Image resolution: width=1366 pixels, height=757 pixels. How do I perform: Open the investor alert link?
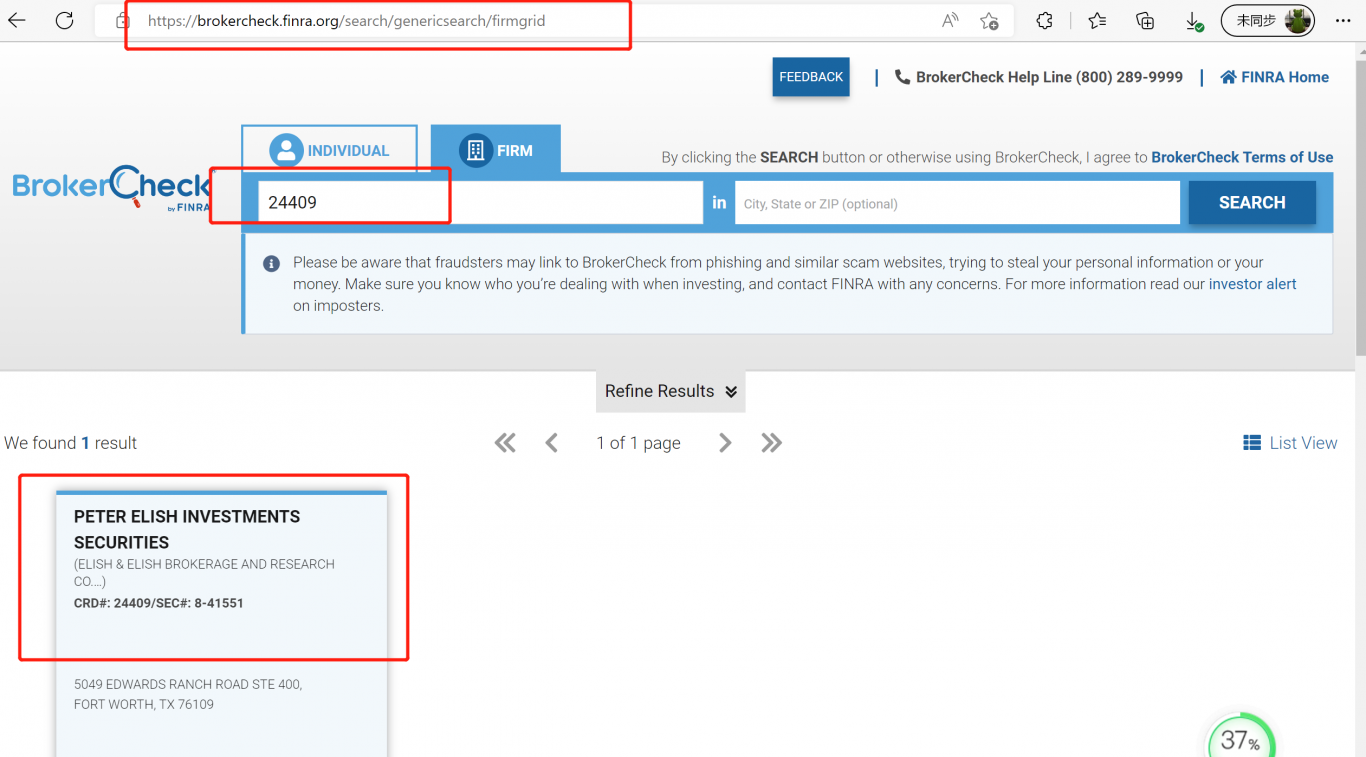click(1252, 284)
